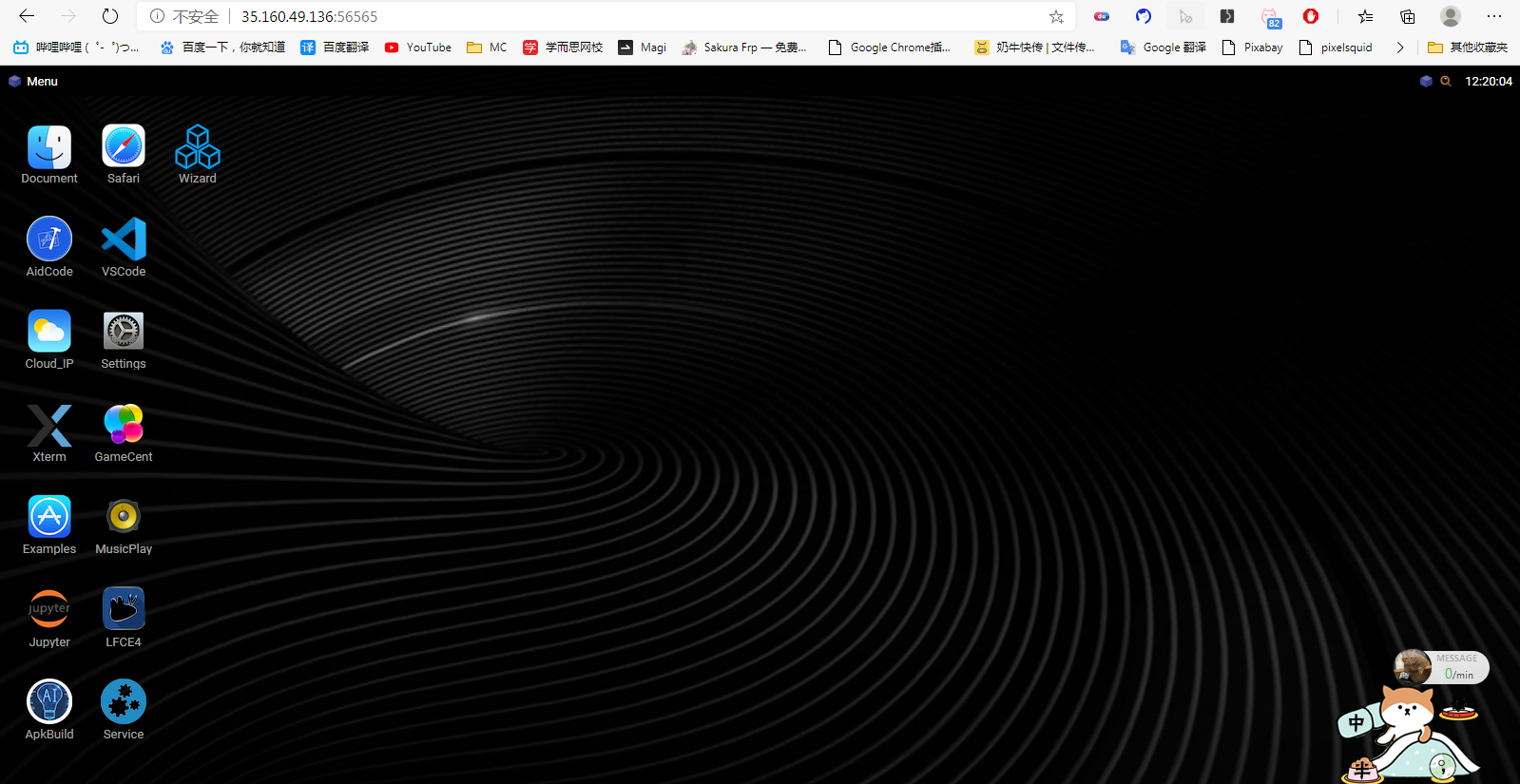Screen dimensions: 1520x784
Task: Open the browser favorites list icon
Action: coord(1366,16)
